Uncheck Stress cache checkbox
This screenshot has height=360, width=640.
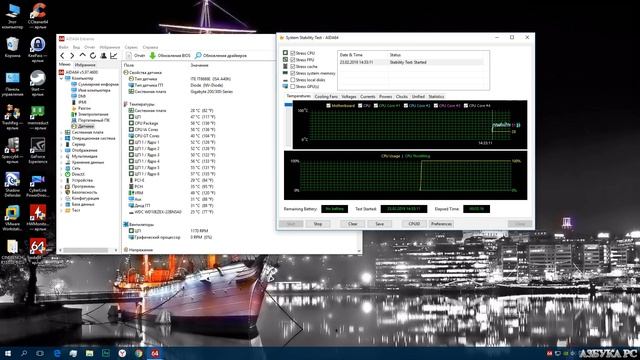coord(292,66)
